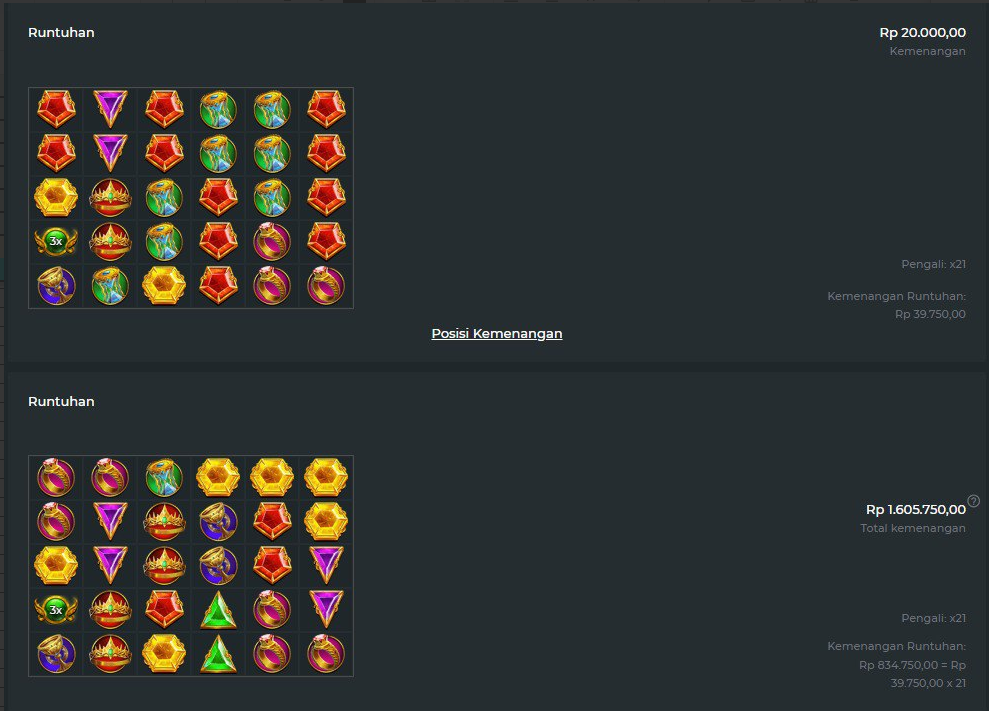Choose bottom-row yellow hexagon in the lower grid

coord(164,654)
